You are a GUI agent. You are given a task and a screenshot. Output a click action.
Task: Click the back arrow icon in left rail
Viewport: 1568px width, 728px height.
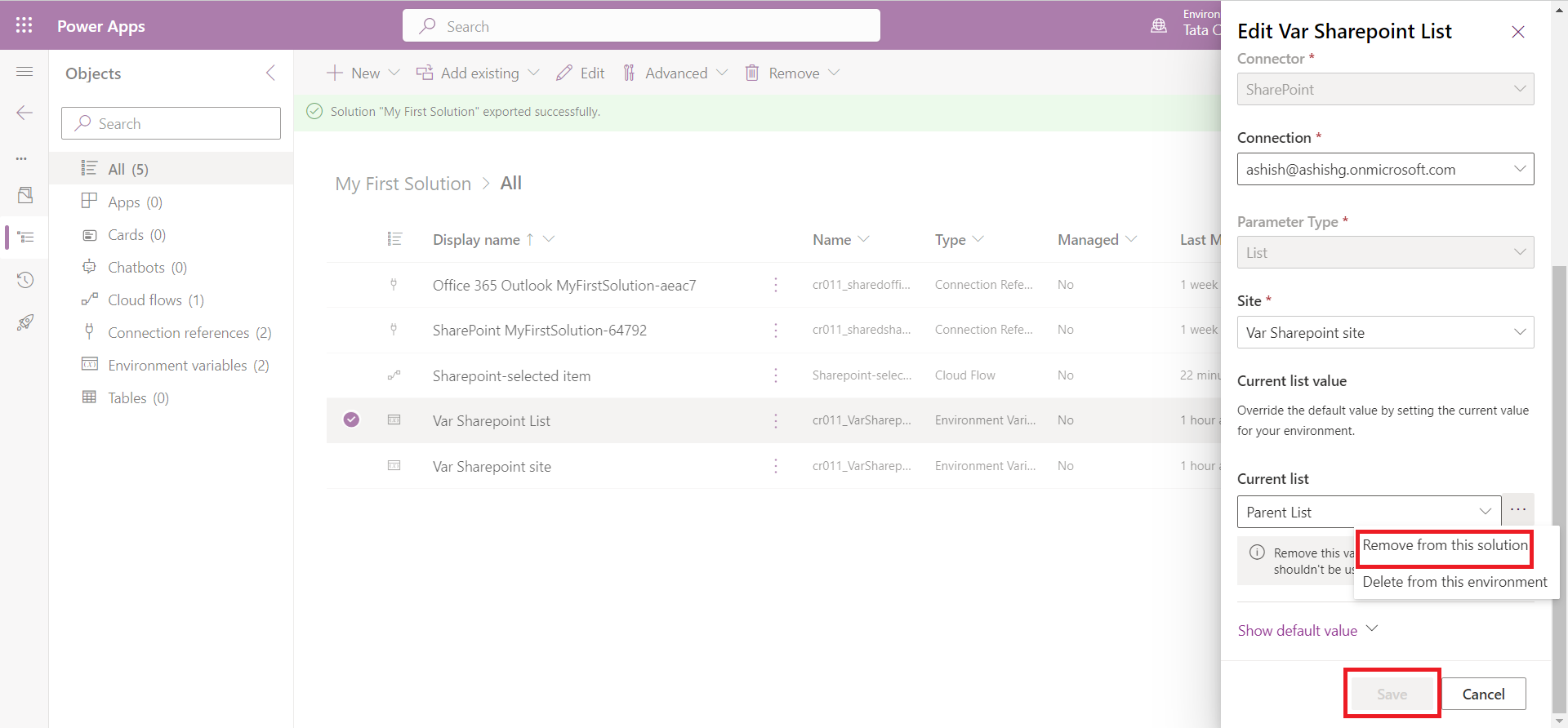[24, 113]
